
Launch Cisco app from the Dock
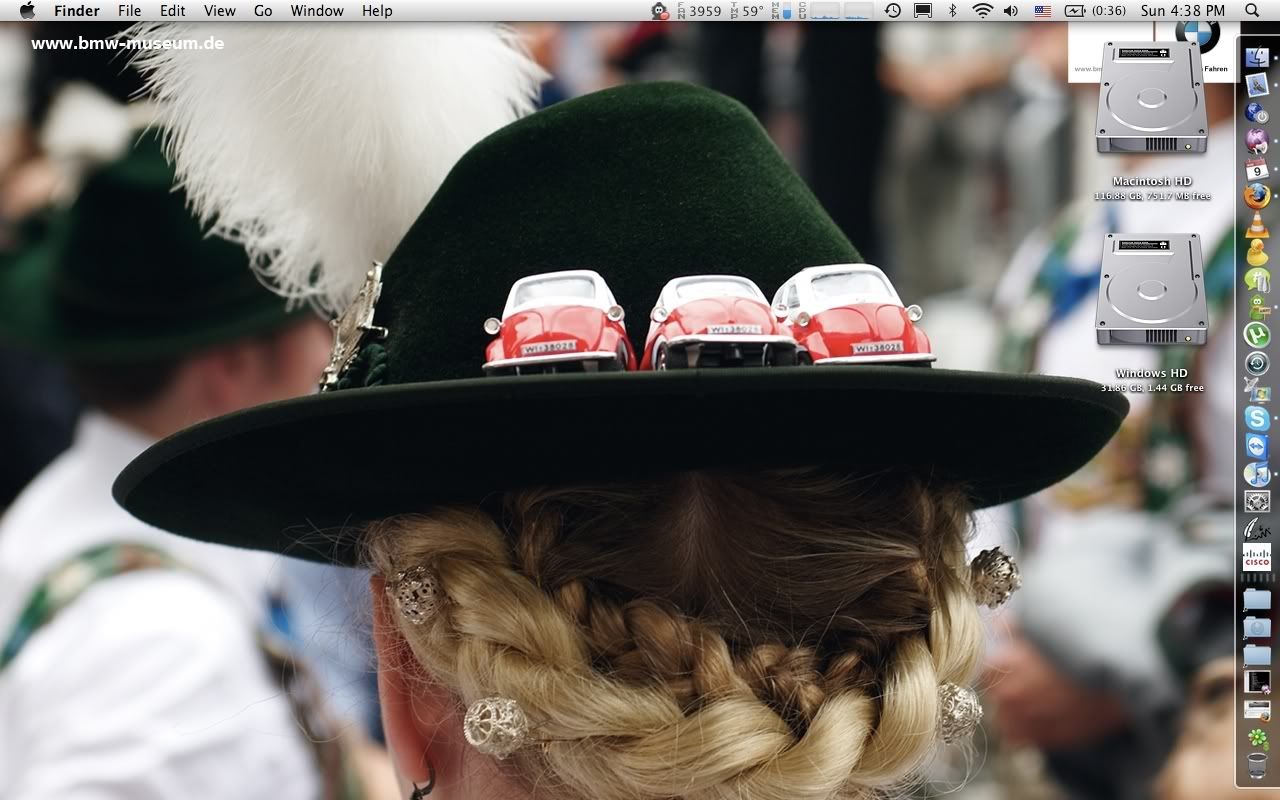[x=1257, y=558]
